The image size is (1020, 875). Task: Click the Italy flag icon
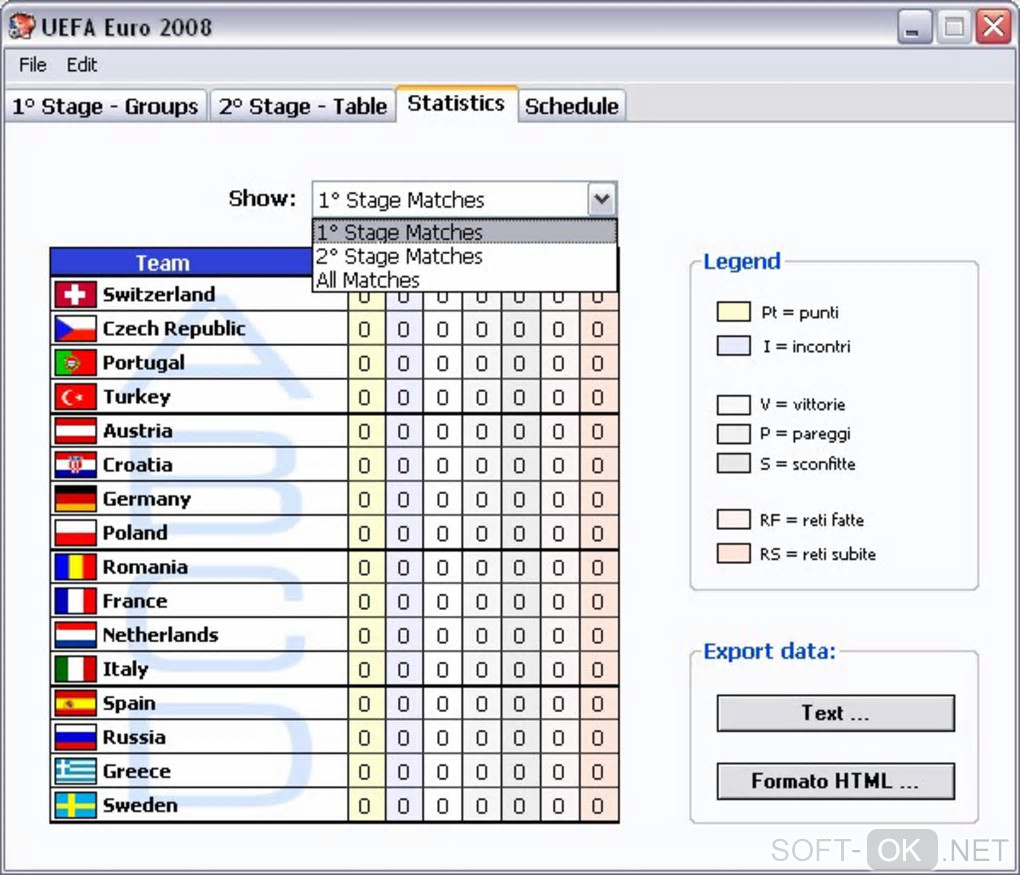[75, 669]
